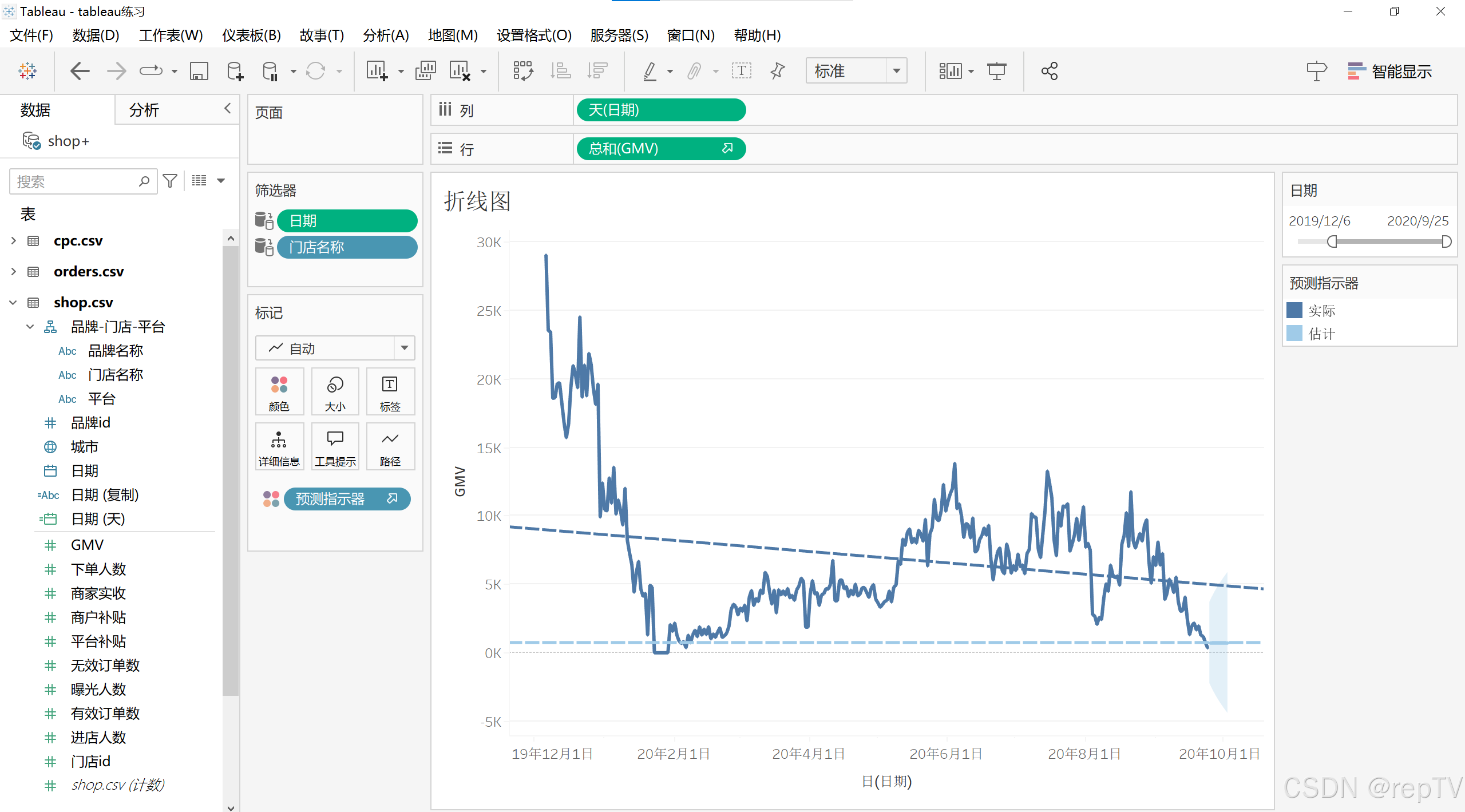Click the 大小 marks card button
The height and width of the screenshot is (812, 1465).
335,392
